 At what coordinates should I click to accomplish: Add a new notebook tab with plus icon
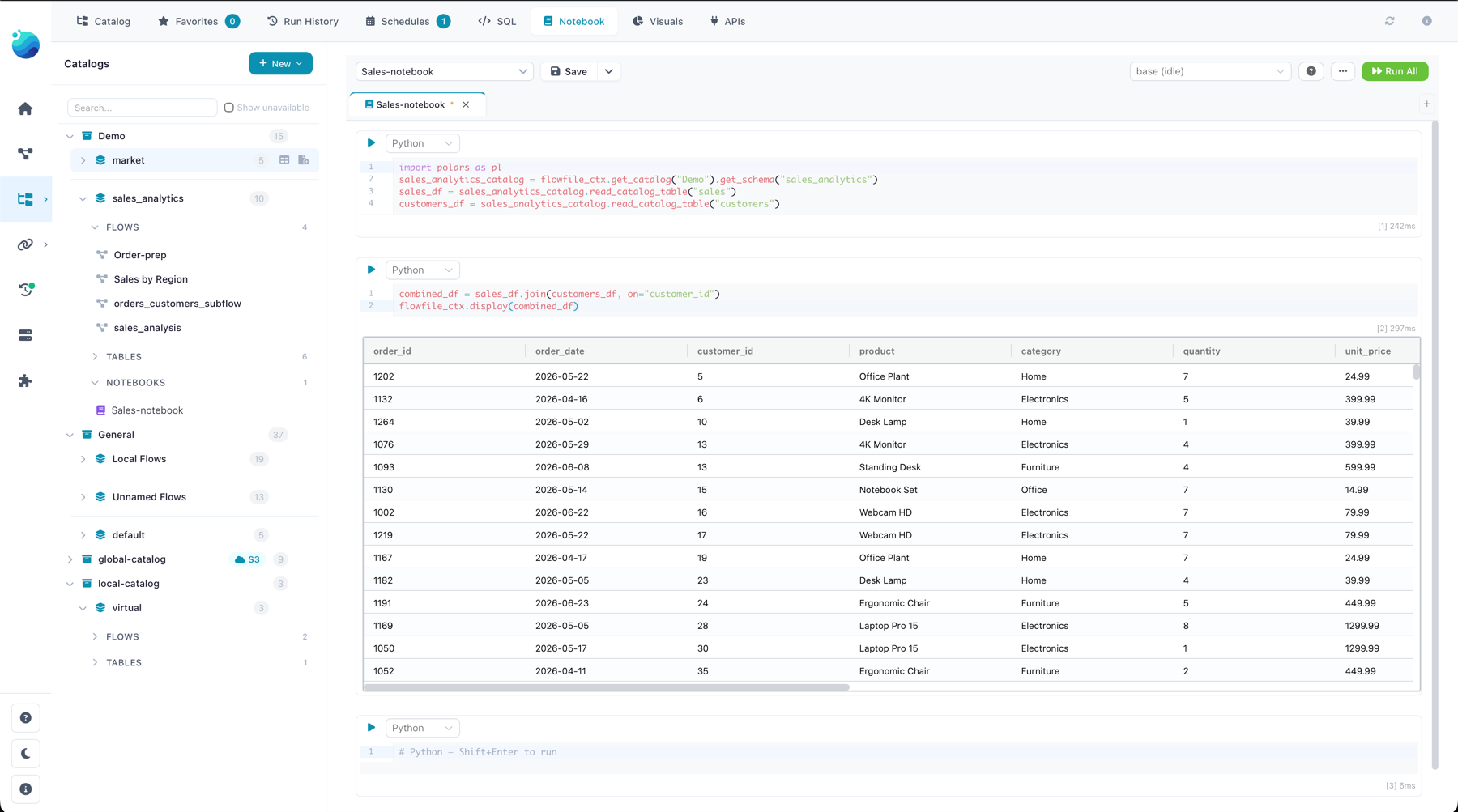[1427, 104]
